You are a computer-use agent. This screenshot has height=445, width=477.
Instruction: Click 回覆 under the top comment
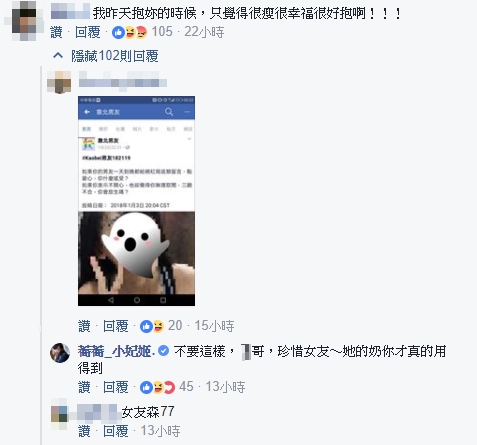pos(88,32)
